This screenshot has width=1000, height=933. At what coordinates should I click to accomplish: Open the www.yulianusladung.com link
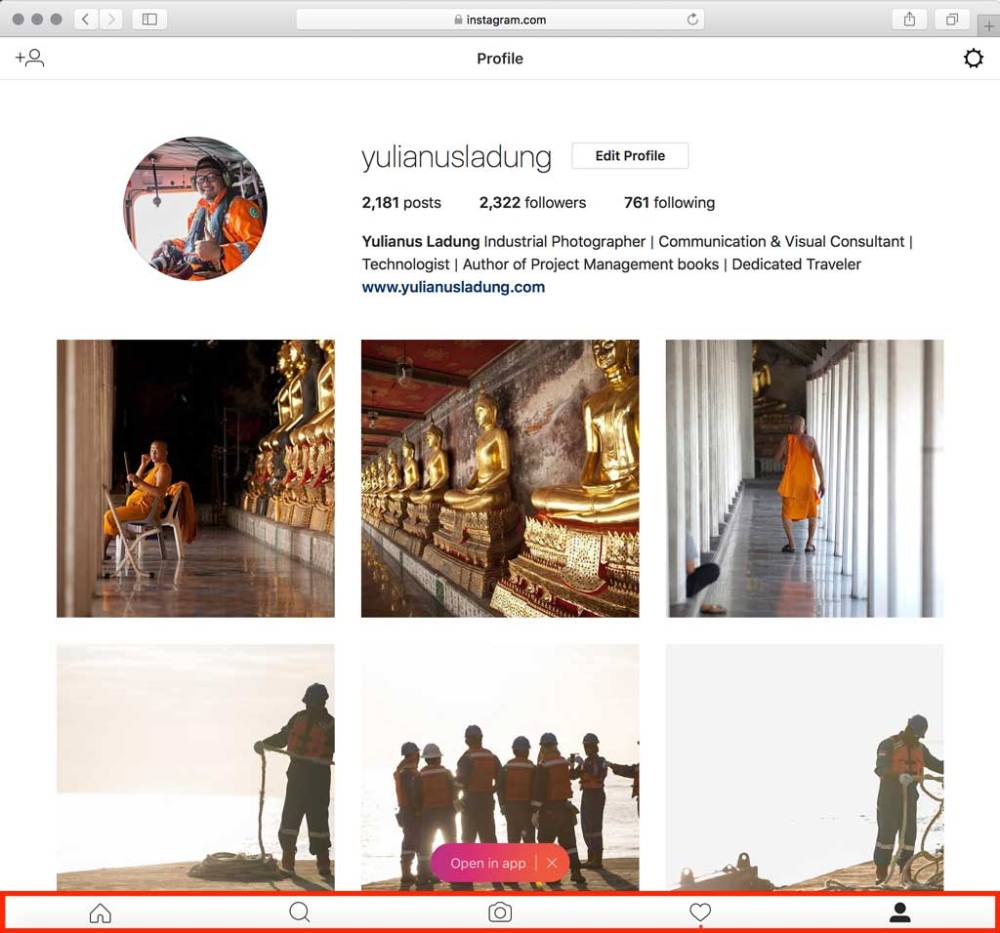(453, 287)
